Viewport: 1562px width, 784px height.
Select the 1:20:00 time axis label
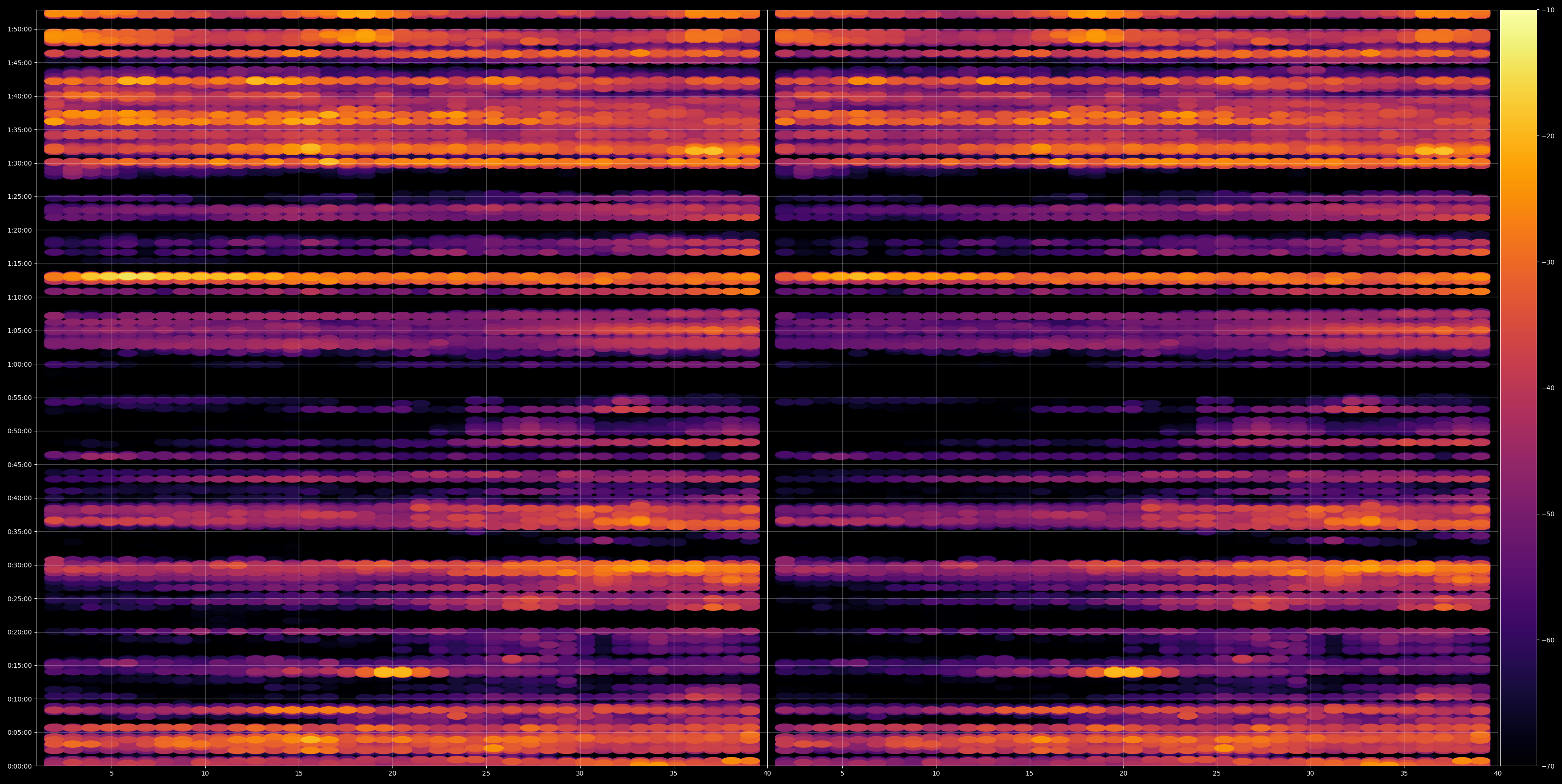pyautogui.click(x=19, y=230)
